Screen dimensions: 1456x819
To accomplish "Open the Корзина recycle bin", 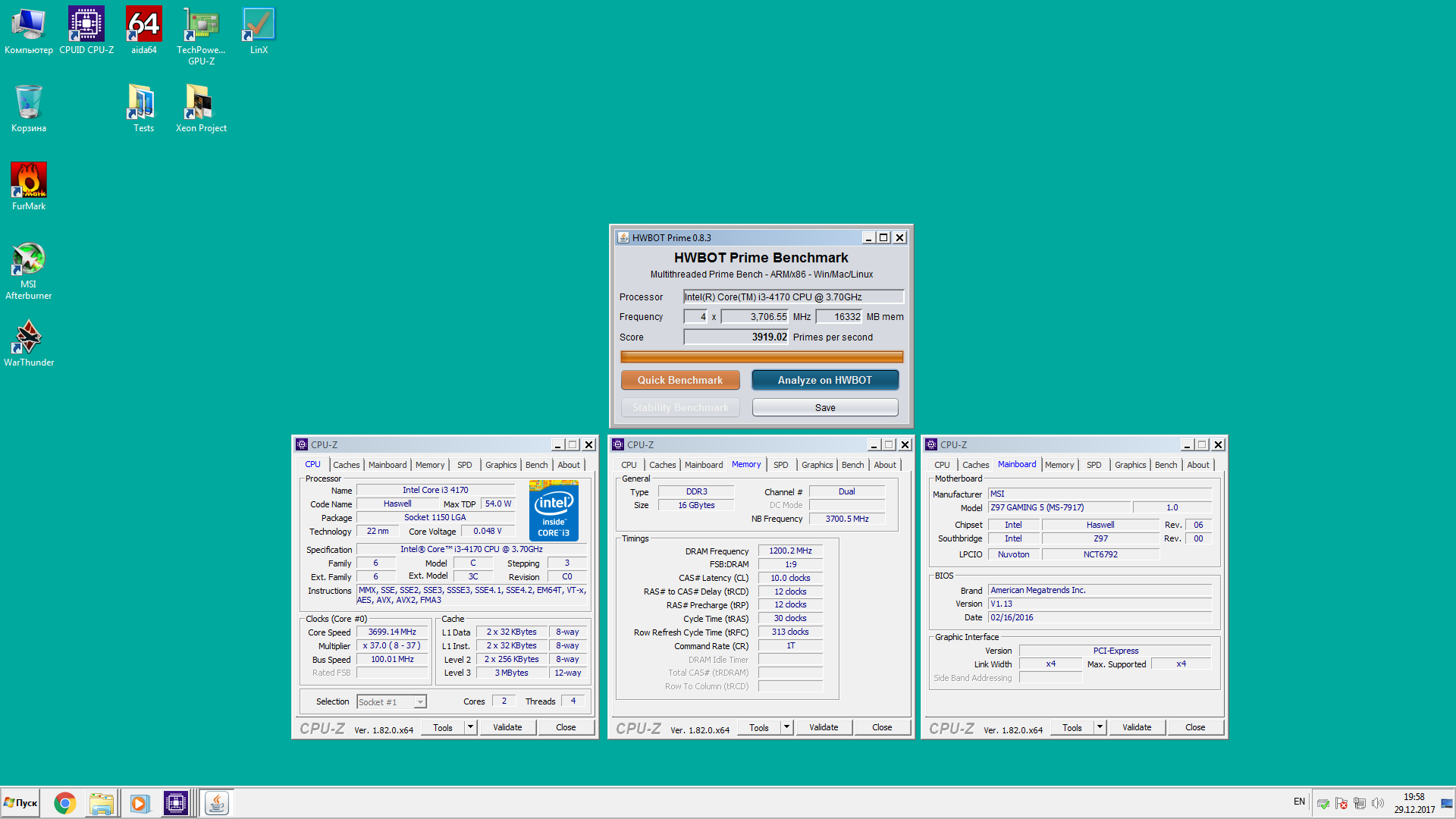I will click(29, 108).
